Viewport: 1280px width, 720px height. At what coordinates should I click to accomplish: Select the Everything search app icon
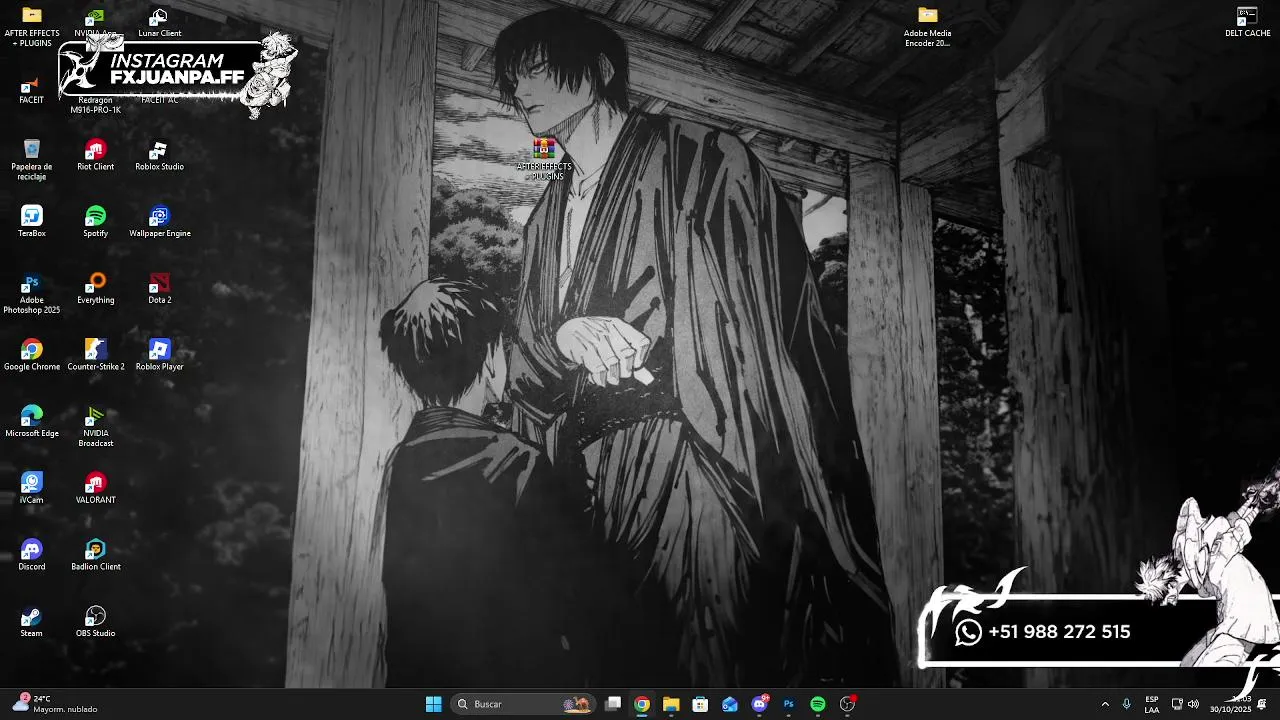(96, 289)
